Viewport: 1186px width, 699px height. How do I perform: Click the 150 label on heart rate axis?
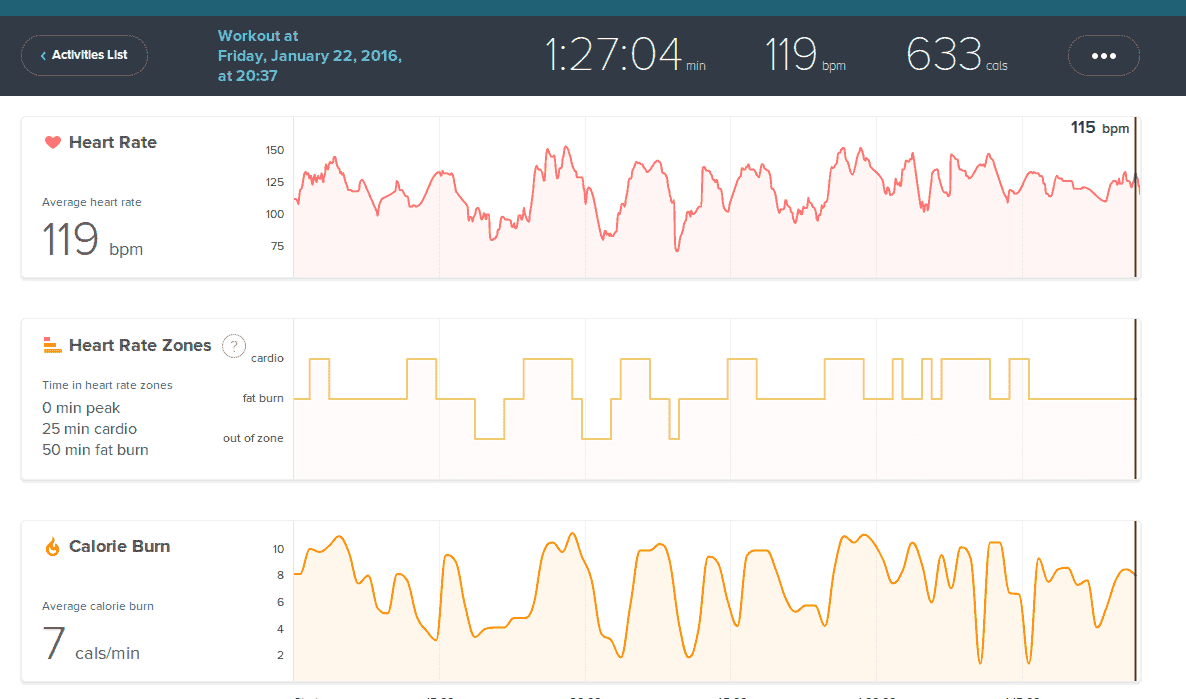pyautogui.click(x=274, y=150)
